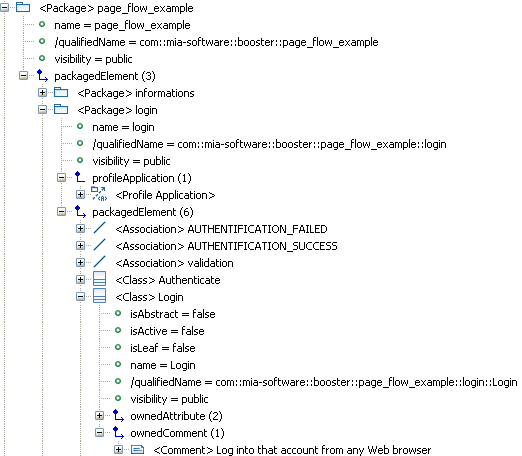Expand the AUTHENTIFICATION_SUCCESS association node
This screenshot has height=456, width=522.
(x=80, y=245)
